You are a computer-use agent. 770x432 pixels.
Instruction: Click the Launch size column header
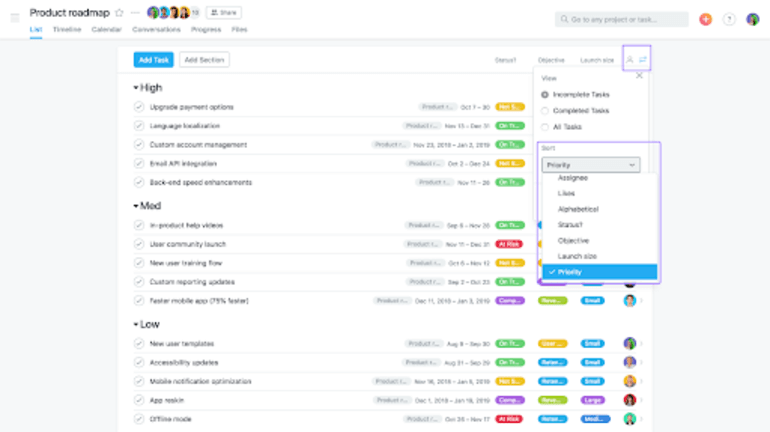(597, 60)
